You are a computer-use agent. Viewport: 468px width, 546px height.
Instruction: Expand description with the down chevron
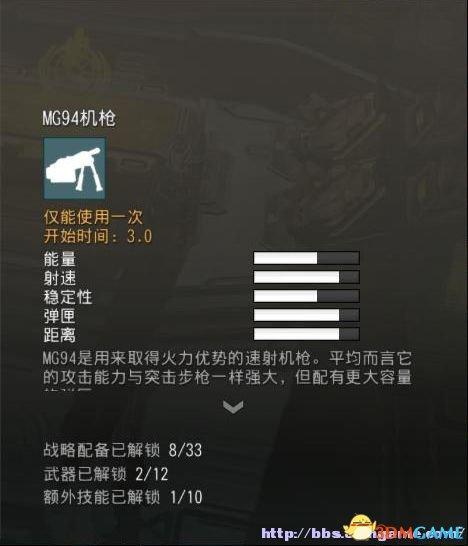point(233,407)
